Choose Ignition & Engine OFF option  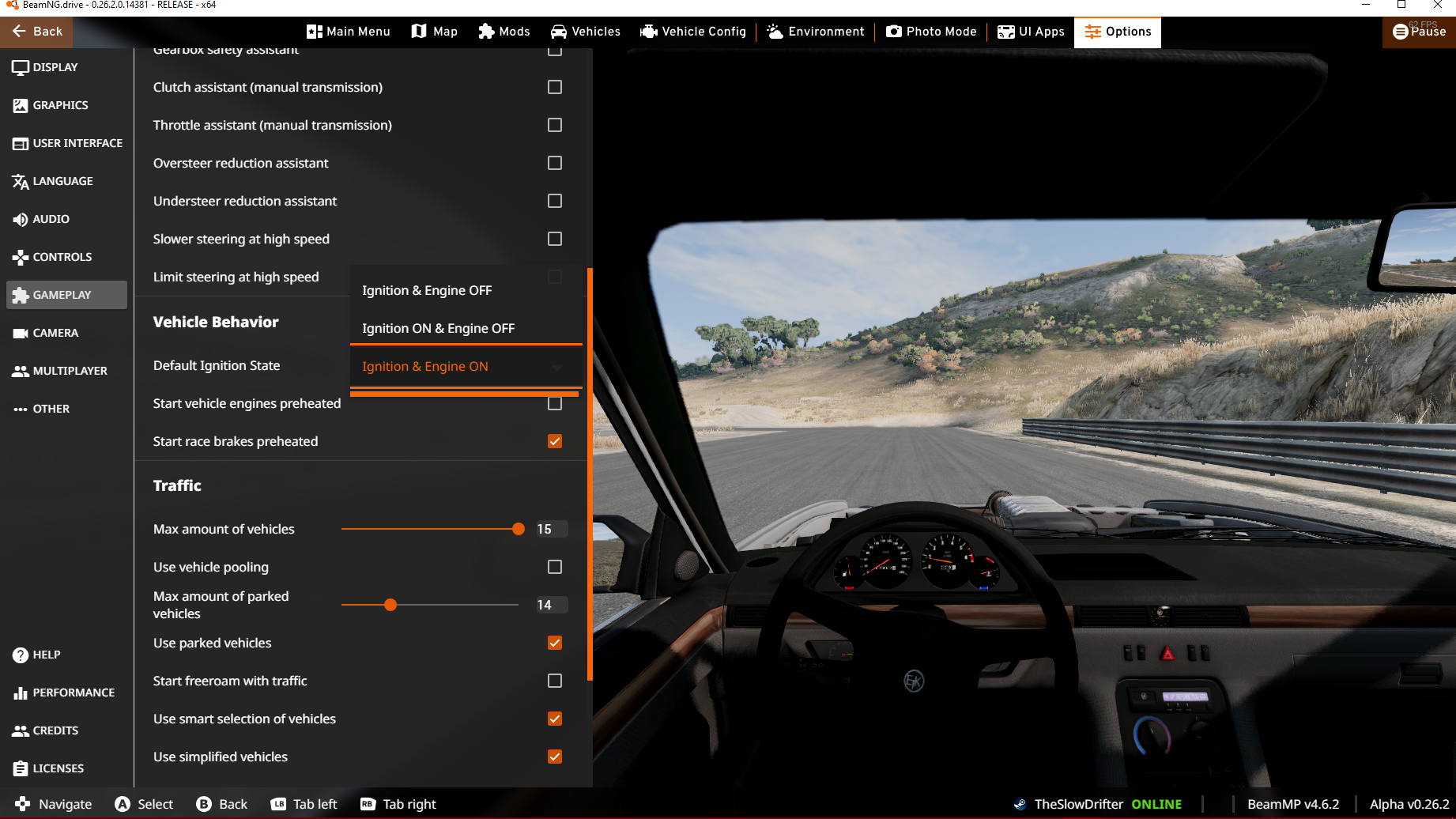click(466, 290)
